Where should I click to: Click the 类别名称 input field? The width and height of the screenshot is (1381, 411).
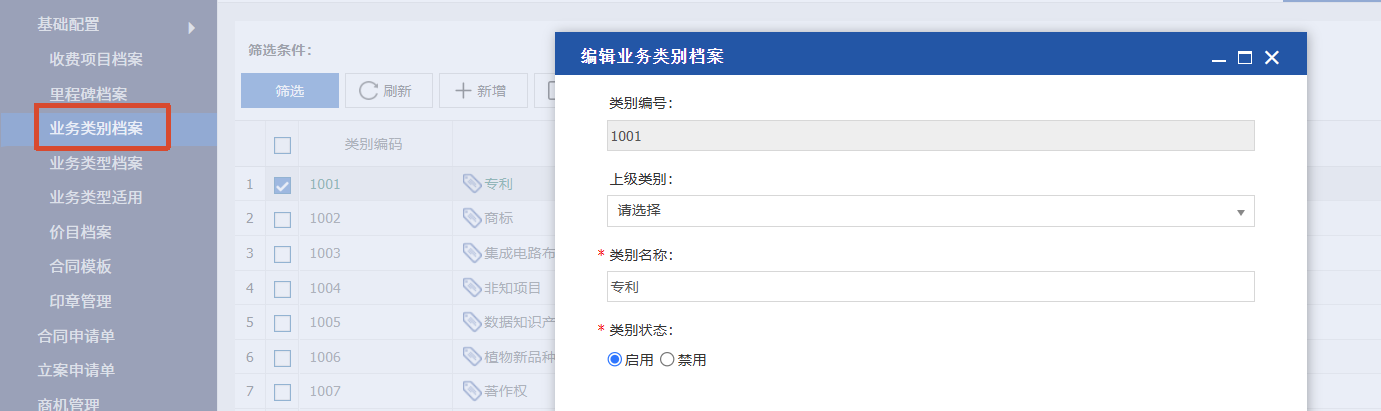pos(930,286)
